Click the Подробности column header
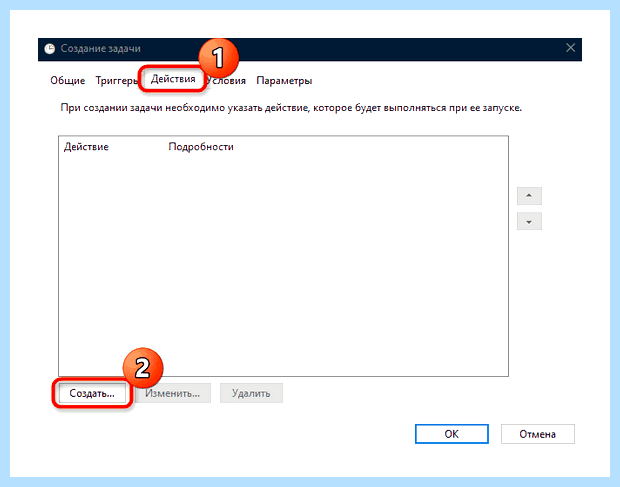This screenshot has height=487, width=620. (201, 147)
